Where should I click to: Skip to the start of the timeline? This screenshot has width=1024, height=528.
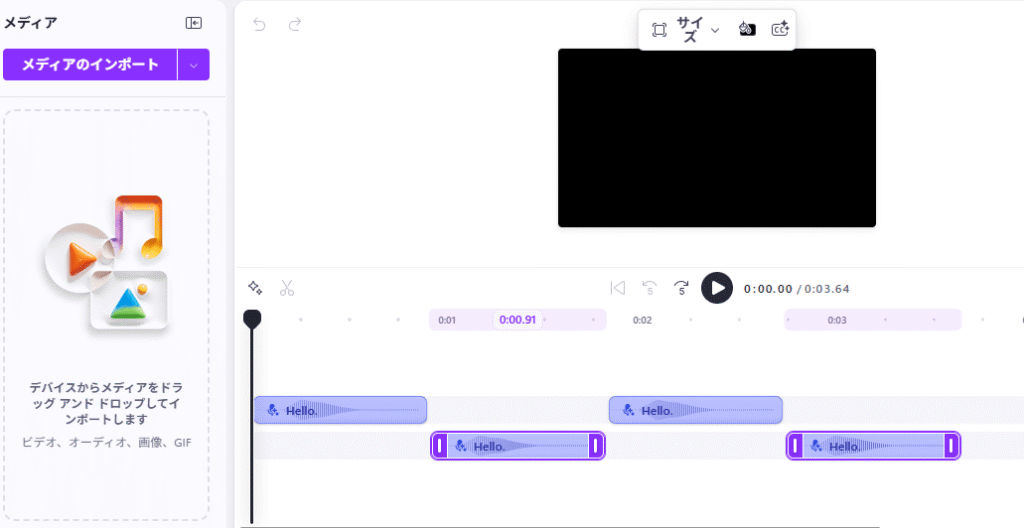(617, 288)
